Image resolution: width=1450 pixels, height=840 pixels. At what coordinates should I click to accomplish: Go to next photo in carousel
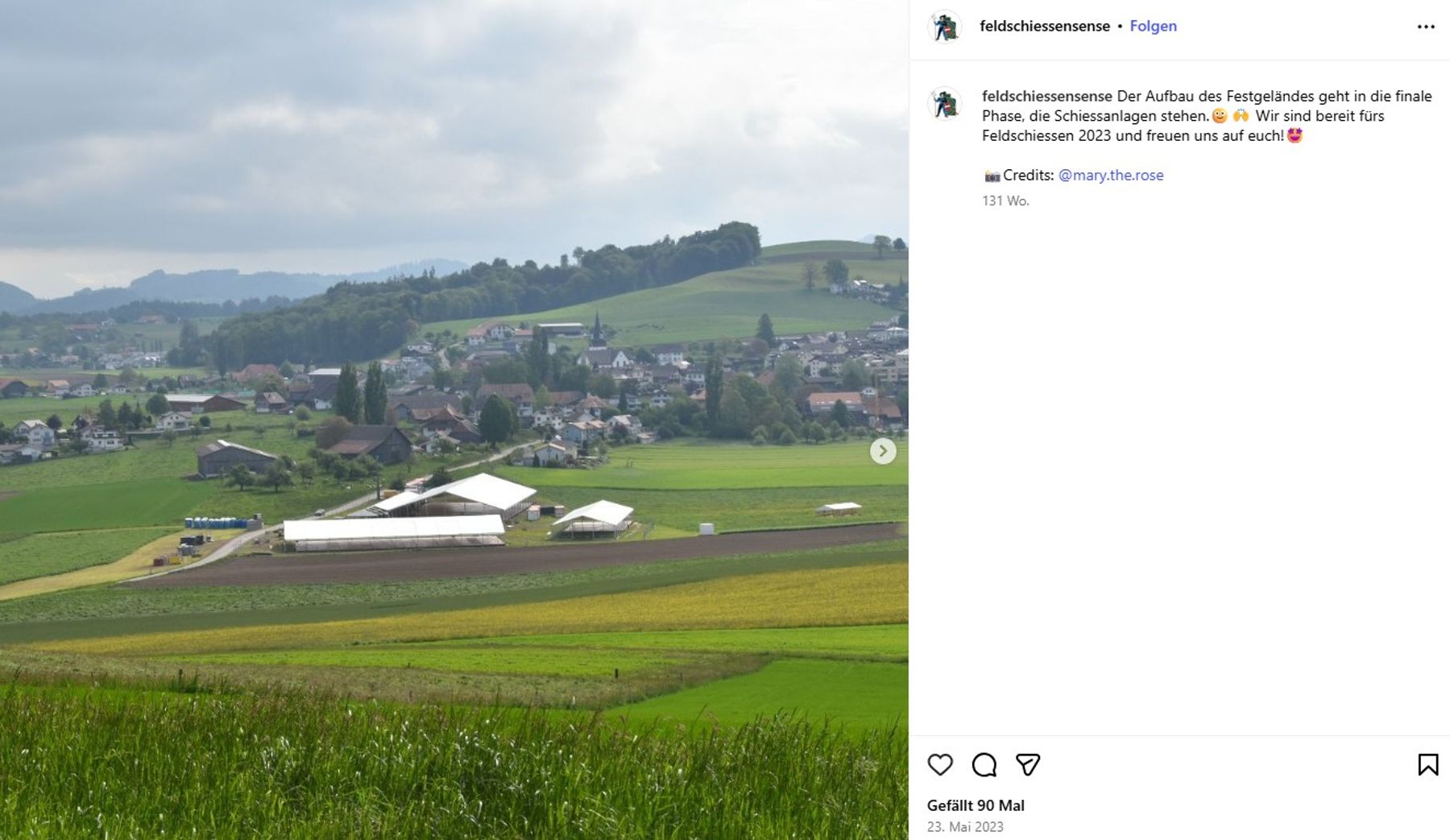pos(883,451)
